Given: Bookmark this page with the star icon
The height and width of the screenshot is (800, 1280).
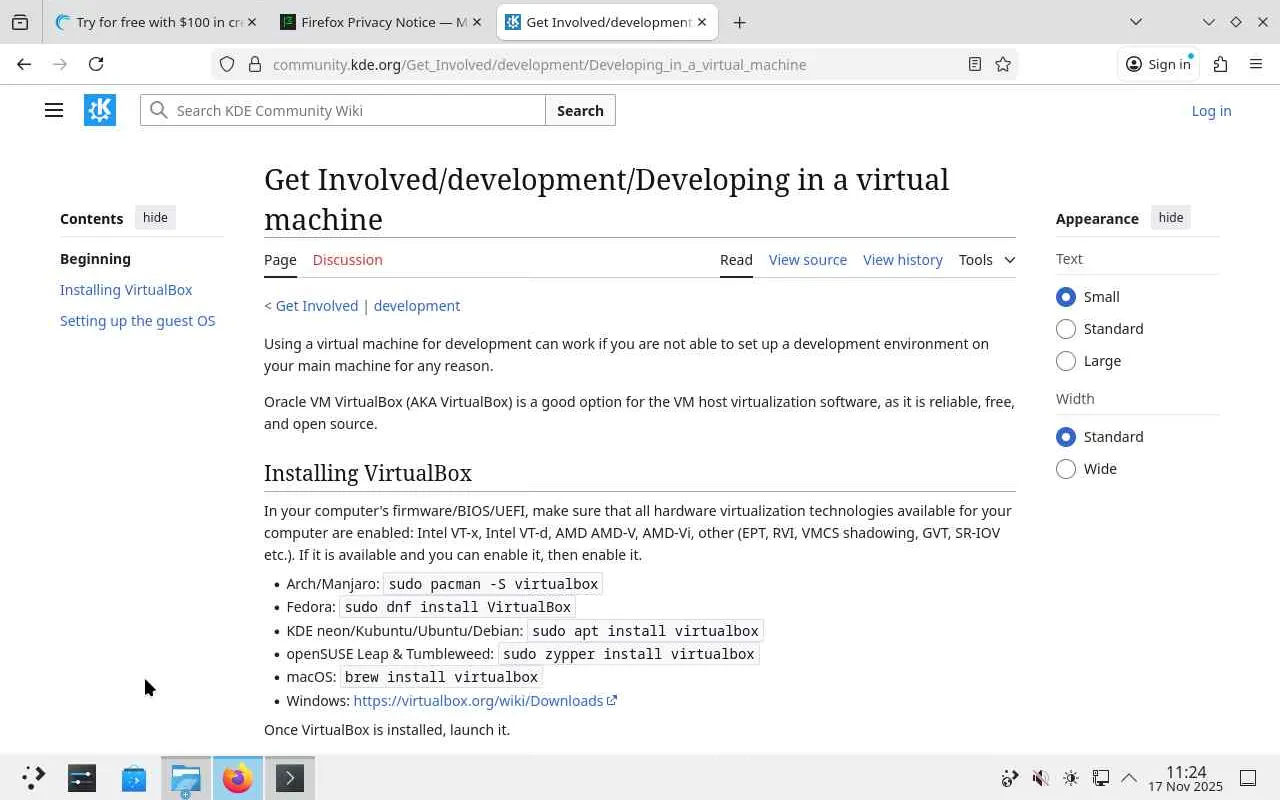Looking at the screenshot, I should (1003, 64).
